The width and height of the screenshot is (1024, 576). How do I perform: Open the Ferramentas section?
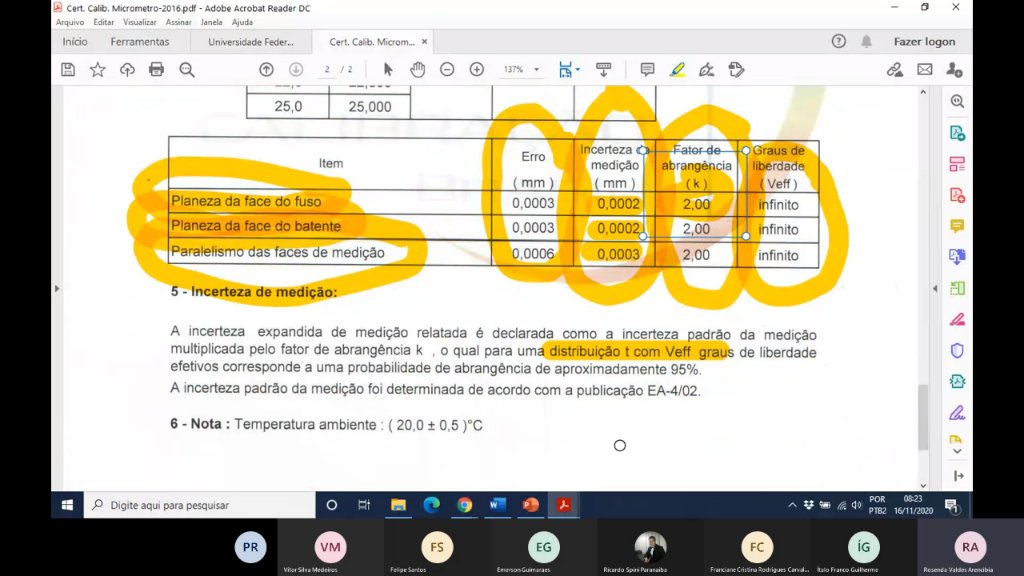pos(140,42)
